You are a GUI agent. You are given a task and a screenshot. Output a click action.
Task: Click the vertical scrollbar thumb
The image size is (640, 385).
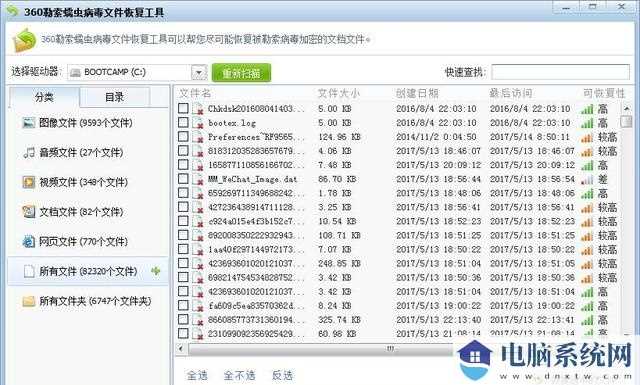pos(626,122)
